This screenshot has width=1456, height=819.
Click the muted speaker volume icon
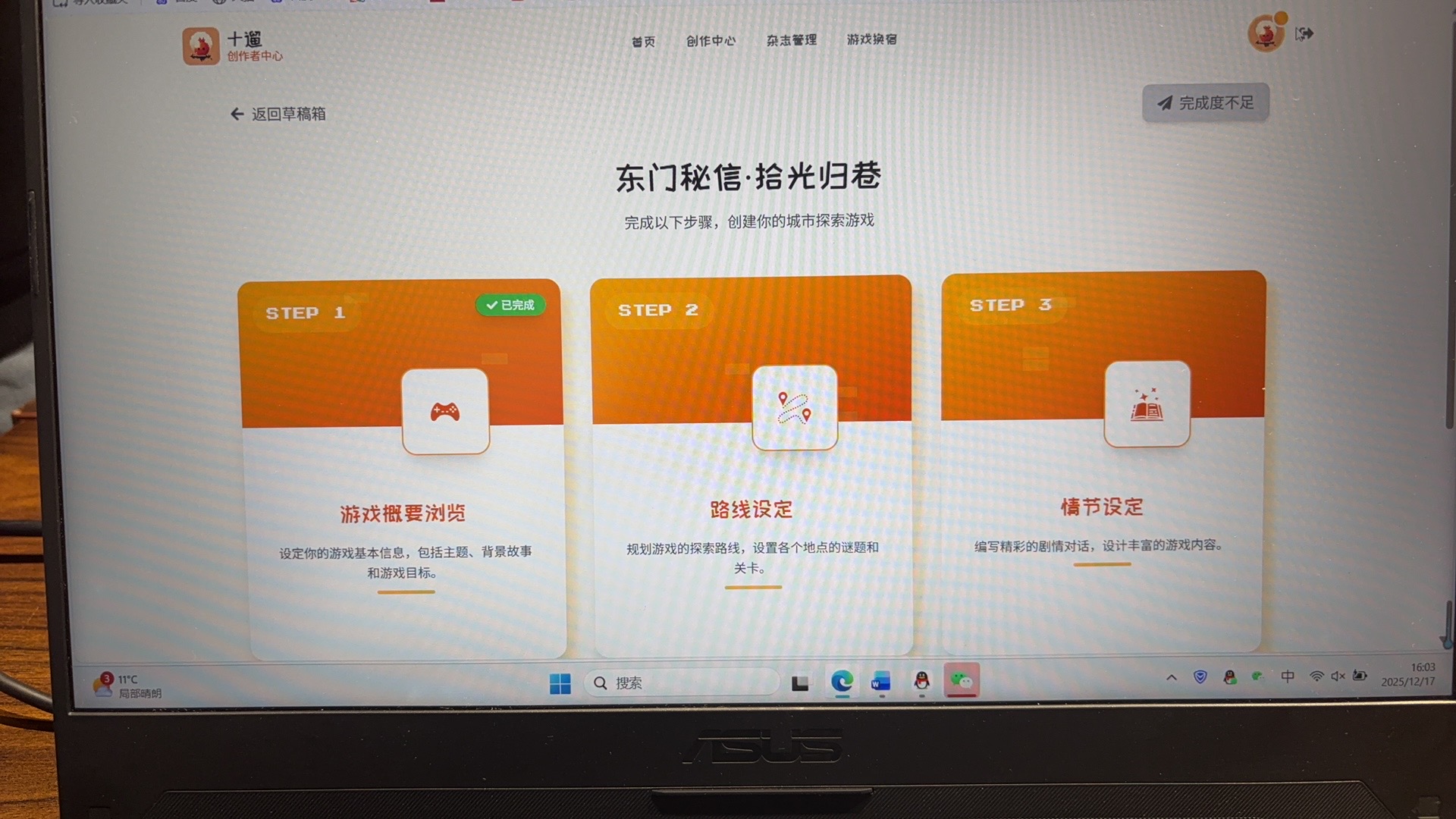pos(1338,676)
